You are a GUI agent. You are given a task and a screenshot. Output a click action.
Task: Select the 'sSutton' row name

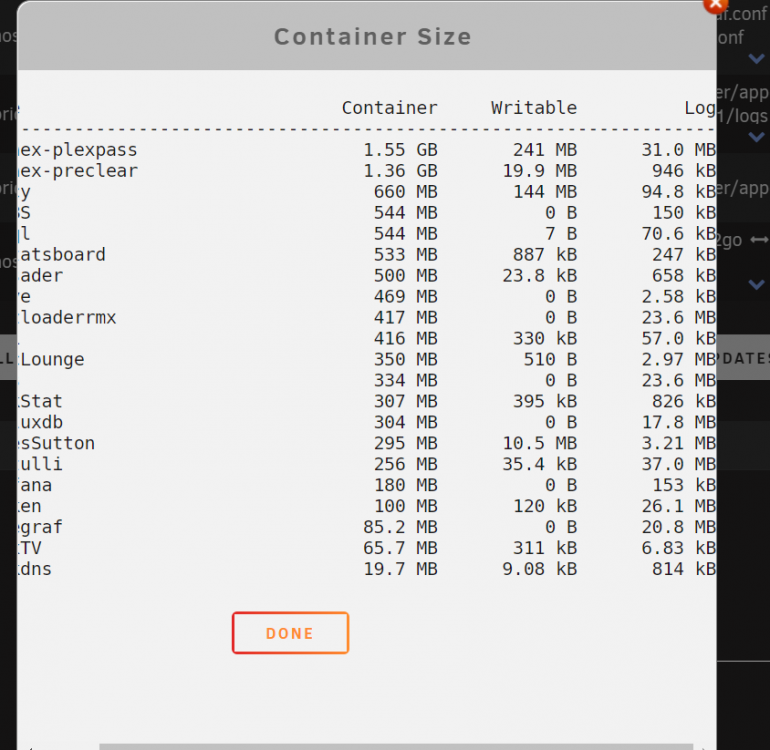[57, 444]
